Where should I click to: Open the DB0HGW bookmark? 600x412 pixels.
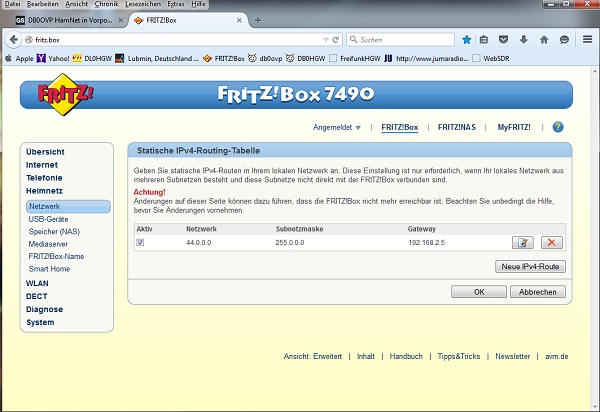point(306,59)
